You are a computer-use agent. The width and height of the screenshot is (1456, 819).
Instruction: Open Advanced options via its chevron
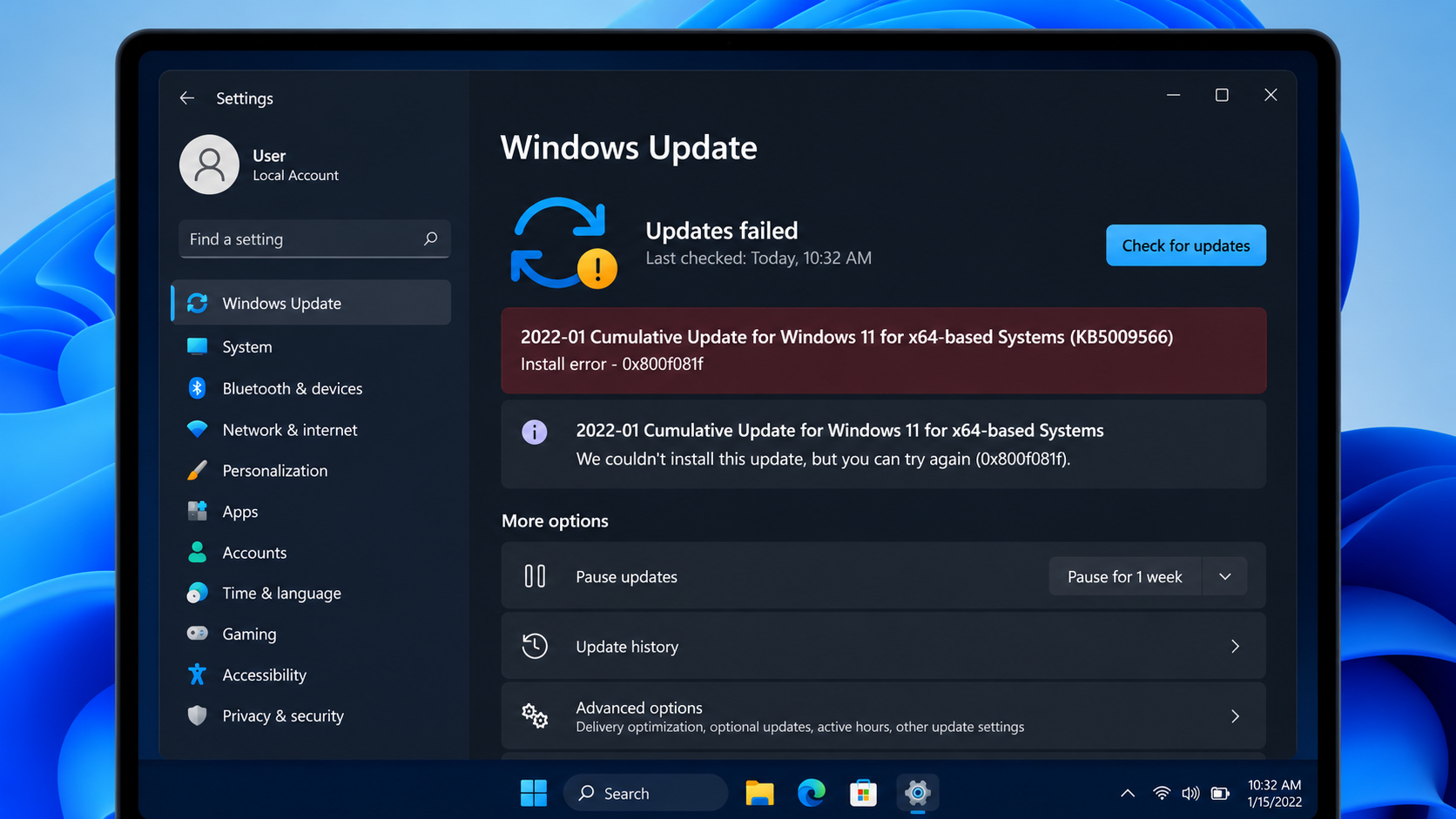coord(1235,715)
